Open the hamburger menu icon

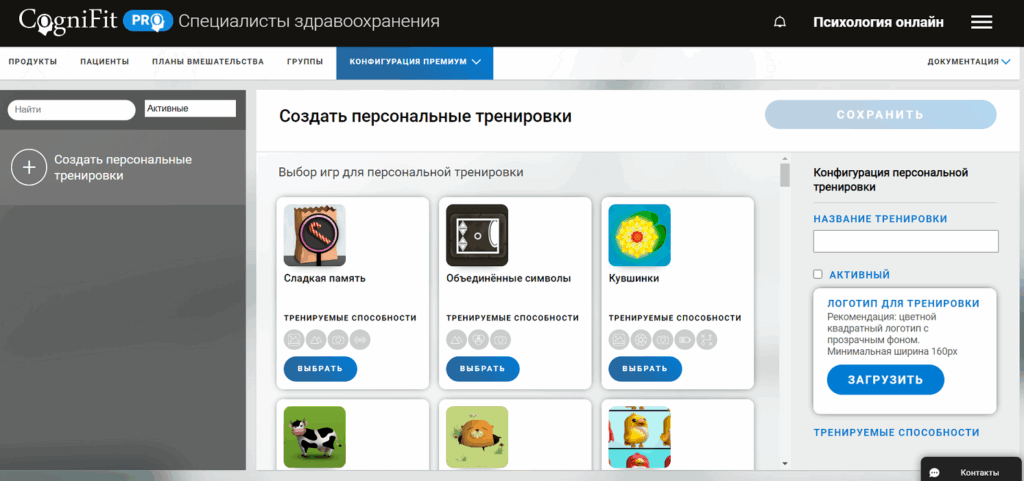click(981, 22)
